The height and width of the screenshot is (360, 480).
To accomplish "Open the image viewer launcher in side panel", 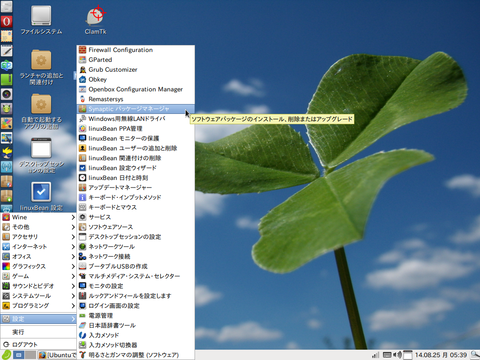I will point(6,138).
